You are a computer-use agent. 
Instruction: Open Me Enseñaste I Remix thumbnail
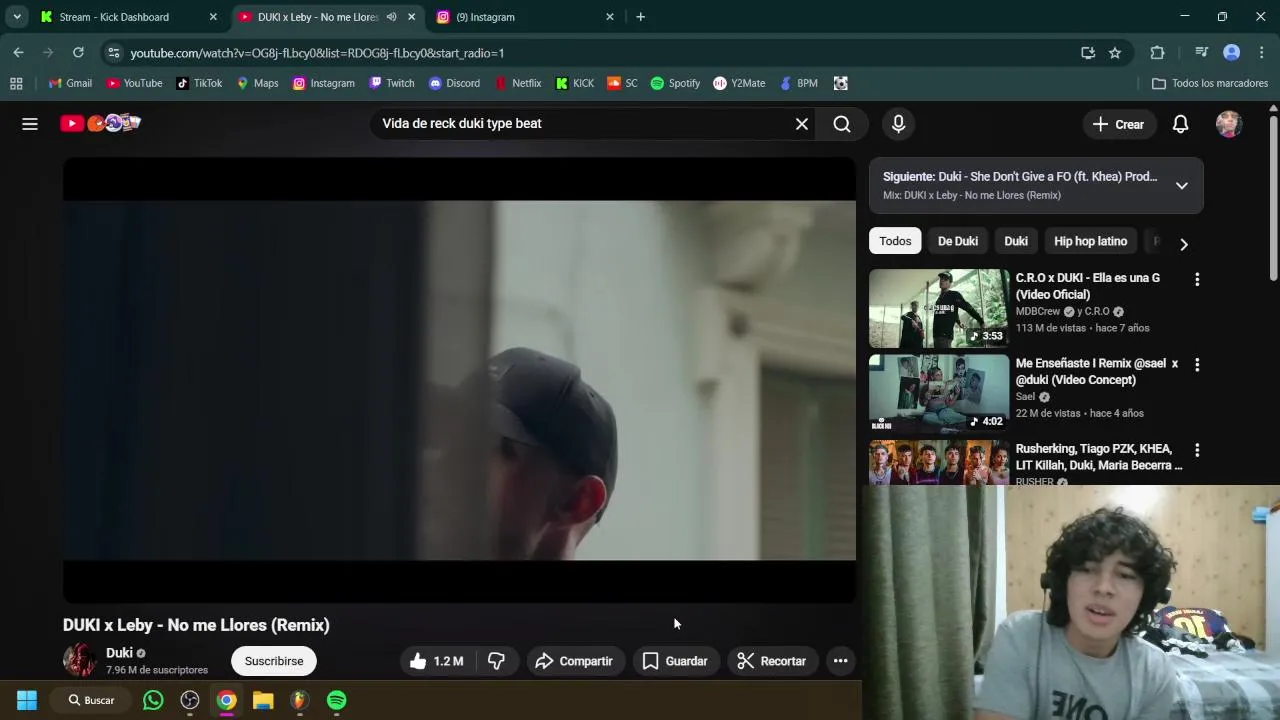pyautogui.click(x=939, y=393)
